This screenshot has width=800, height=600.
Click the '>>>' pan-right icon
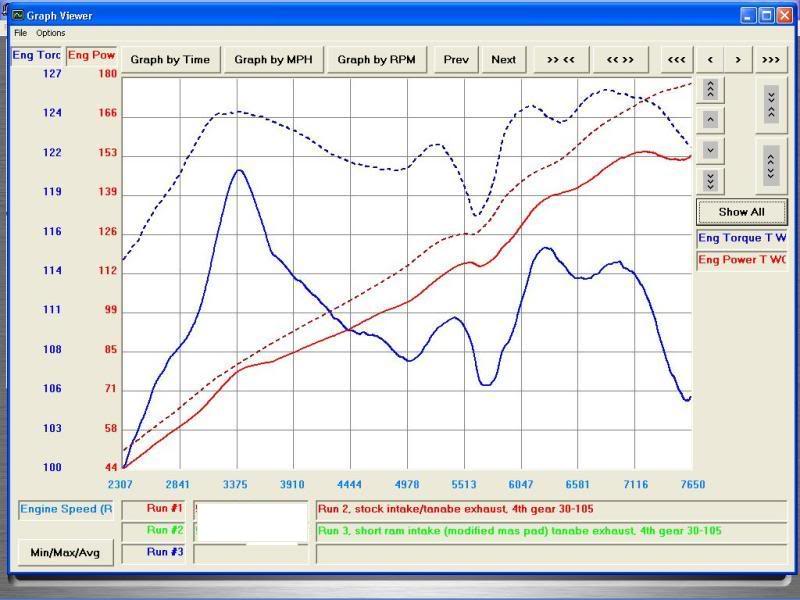pyautogui.click(x=771, y=59)
